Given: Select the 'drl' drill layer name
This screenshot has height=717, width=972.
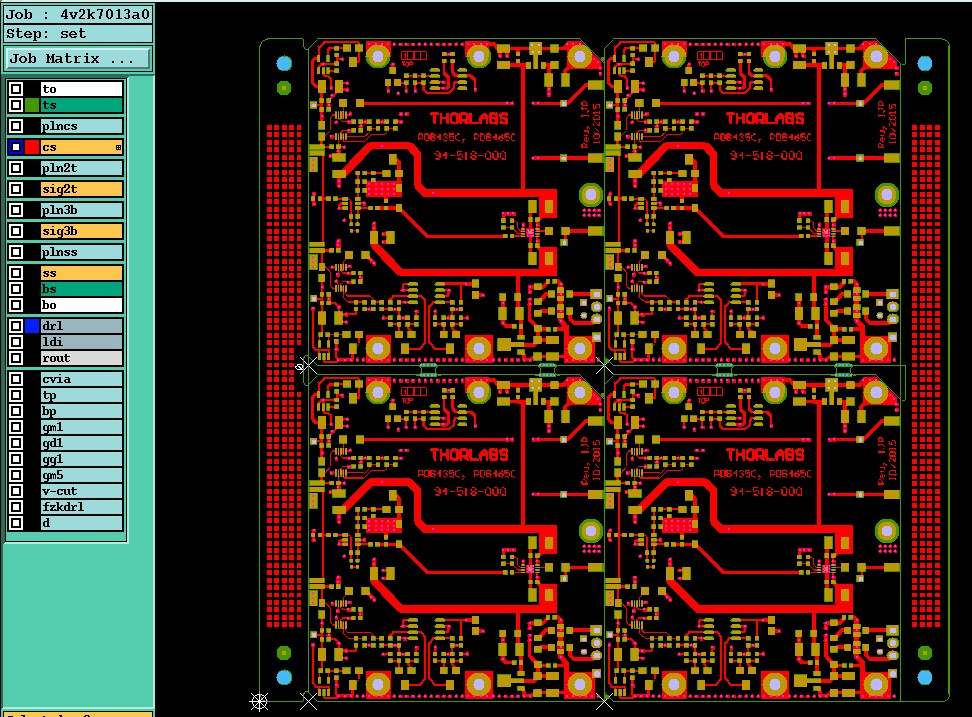Looking at the screenshot, I should 81,326.
